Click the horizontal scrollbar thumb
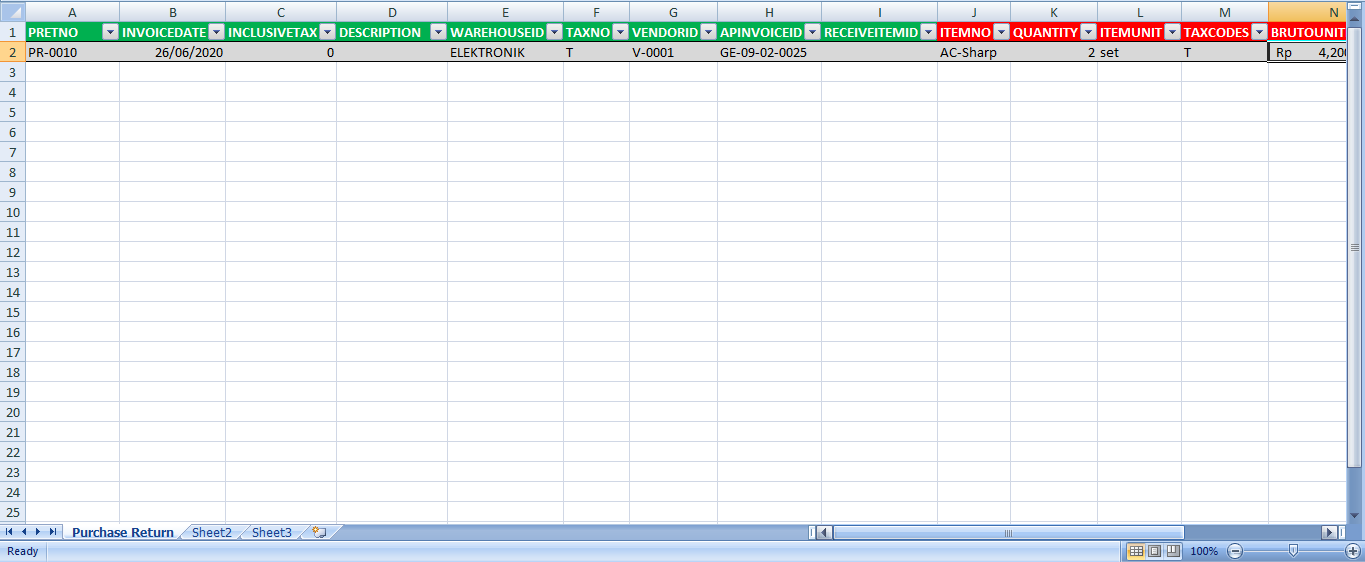 [1008, 532]
